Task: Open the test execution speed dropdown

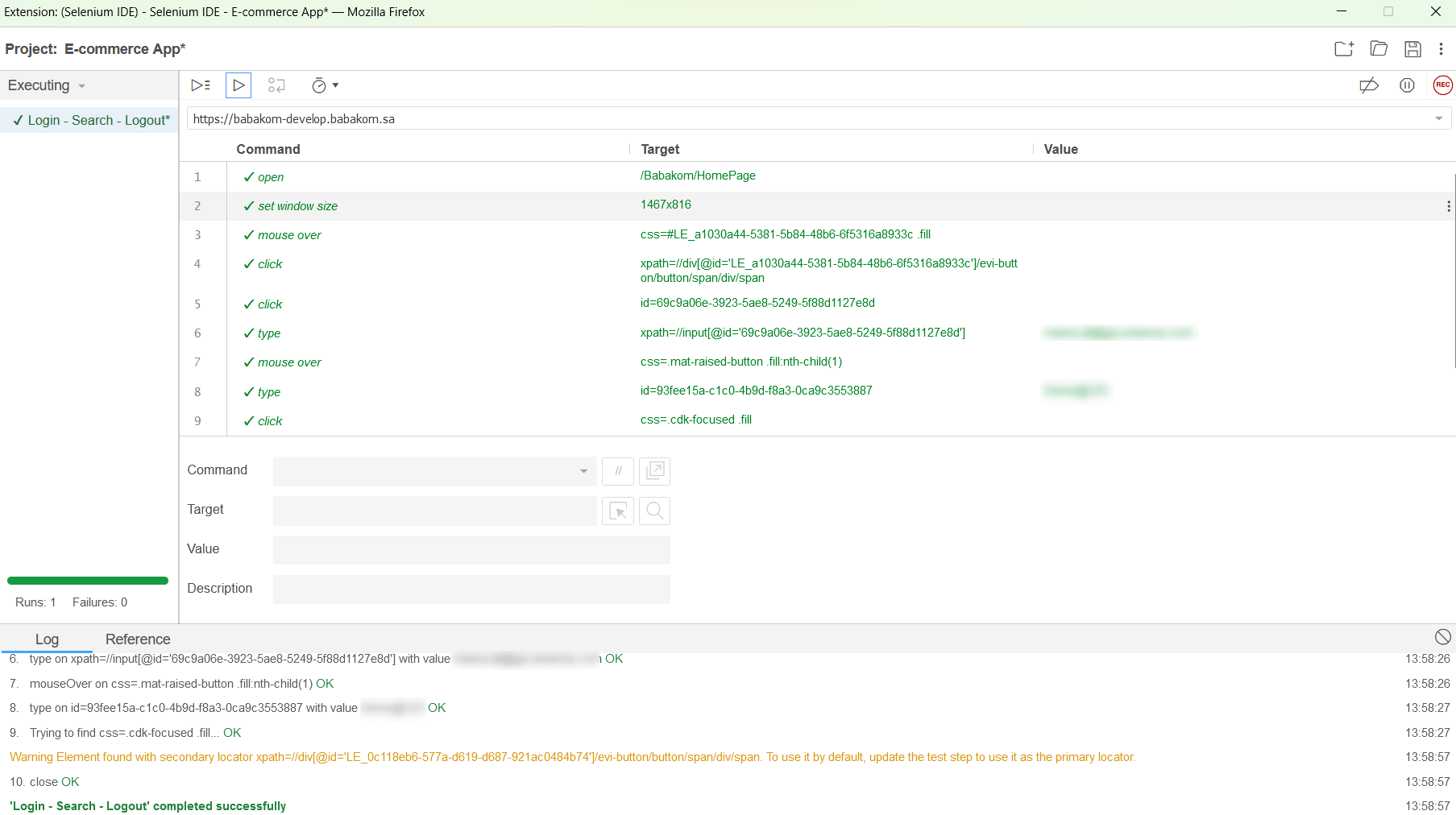Action: click(325, 85)
